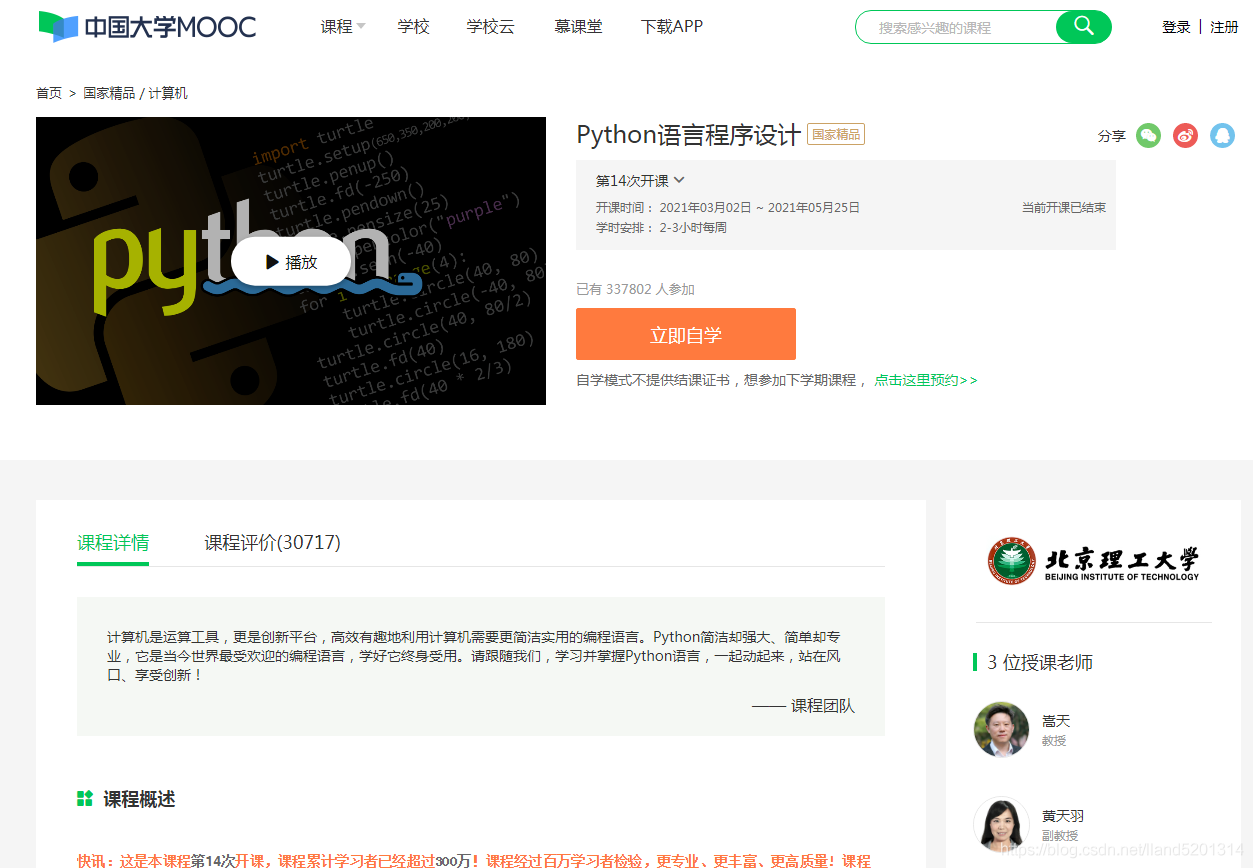Open teacher 黄天羽's avatar

(x=1001, y=824)
